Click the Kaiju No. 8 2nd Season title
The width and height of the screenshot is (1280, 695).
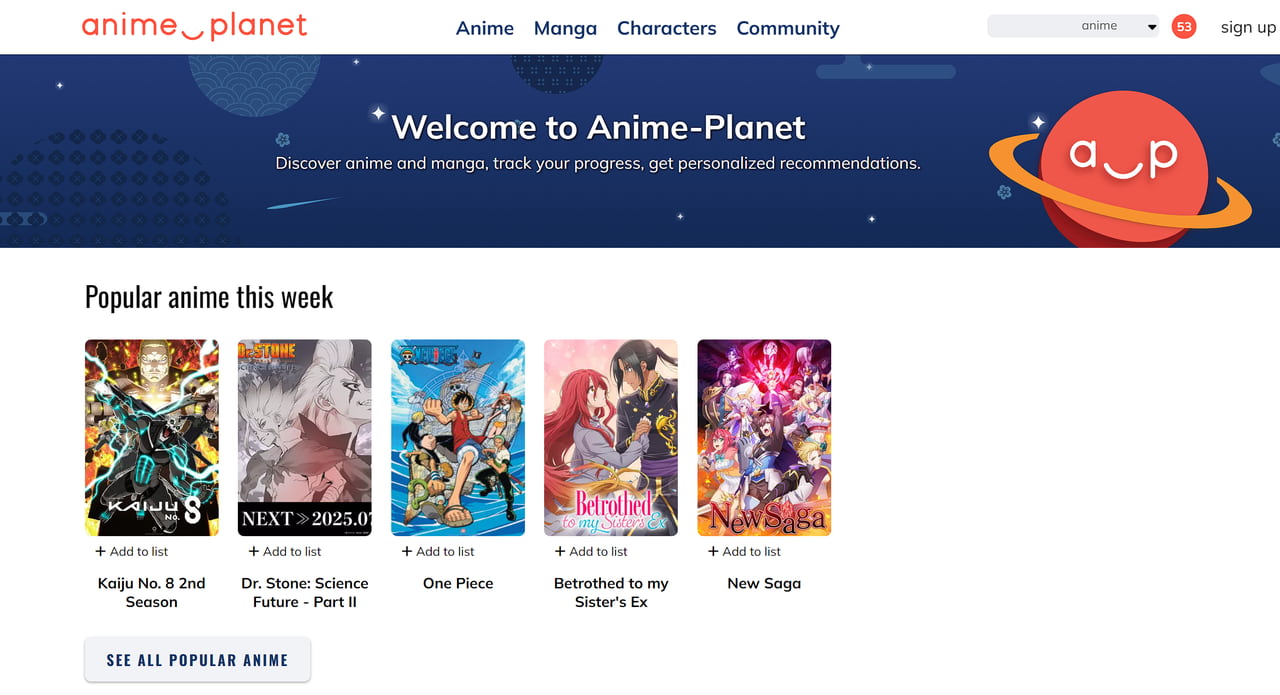click(x=152, y=592)
